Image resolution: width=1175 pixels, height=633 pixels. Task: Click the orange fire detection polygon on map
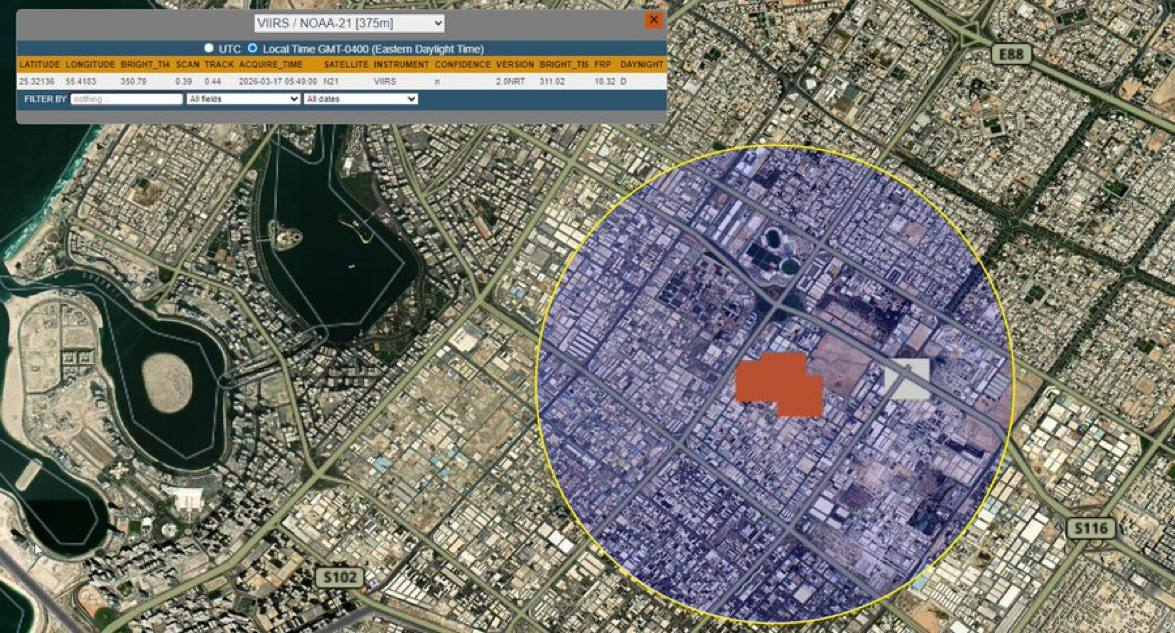point(779,384)
